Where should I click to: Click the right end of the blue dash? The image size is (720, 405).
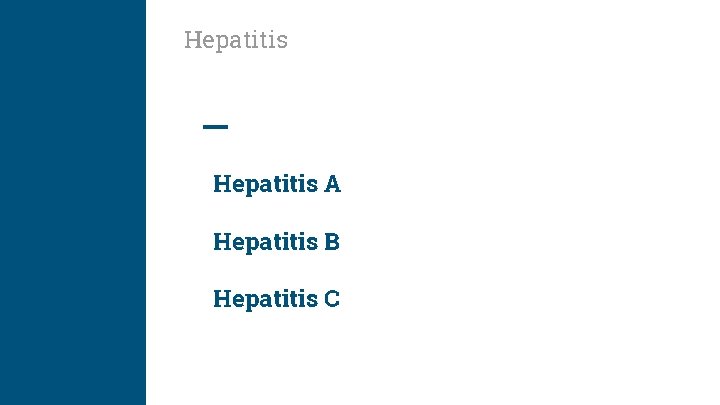point(226,127)
